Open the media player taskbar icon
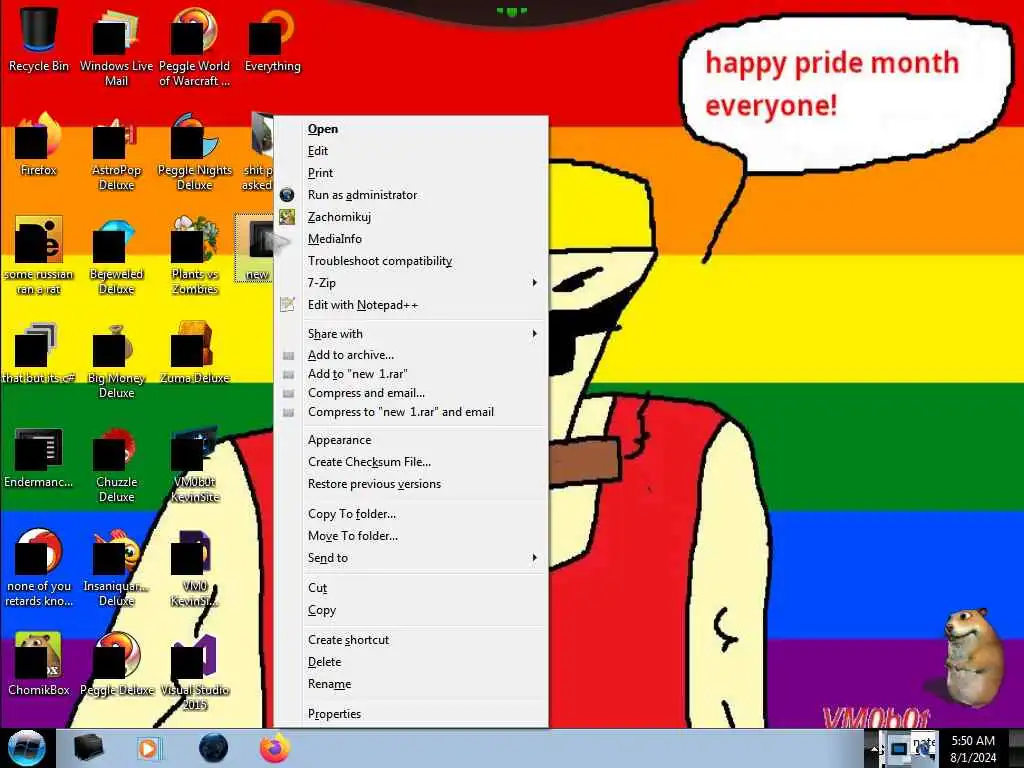The width and height of the screenshot is (1024, 768). pyautogui.click(x=148, y=748)
